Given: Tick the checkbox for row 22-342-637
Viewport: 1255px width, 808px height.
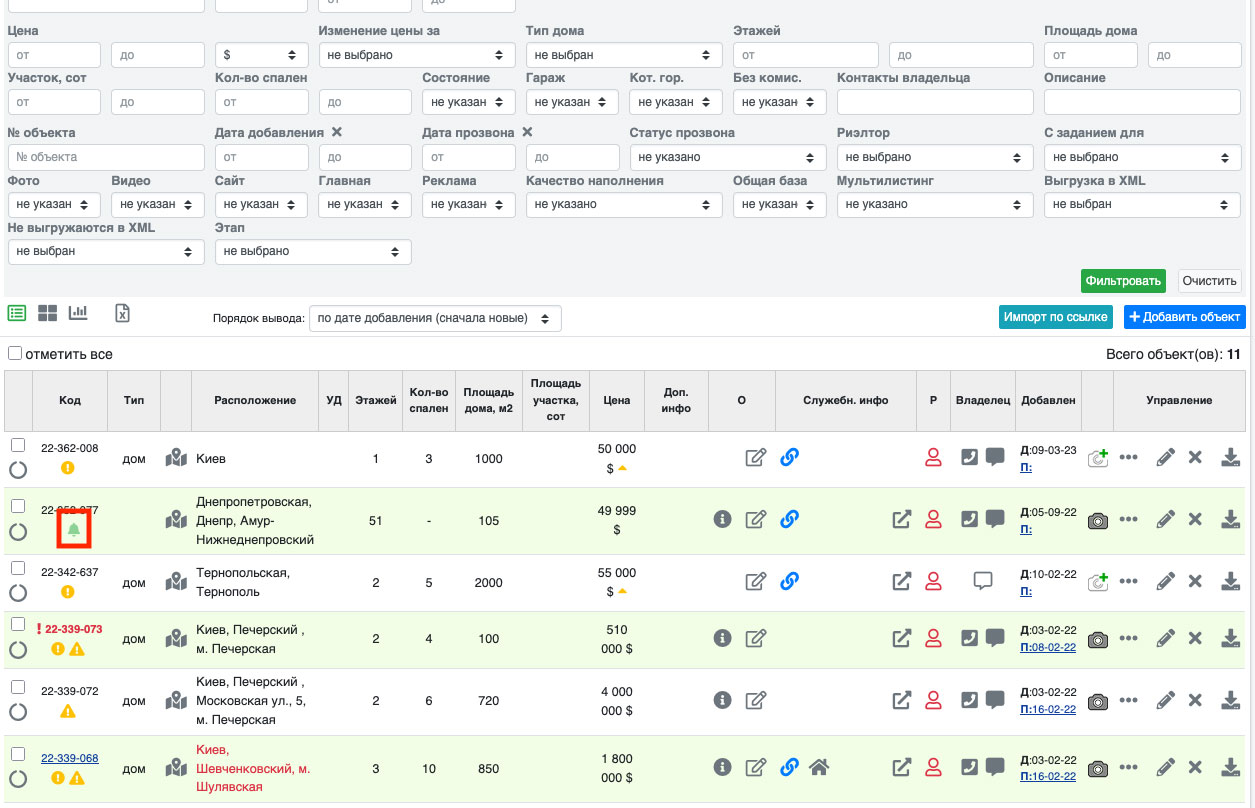Looking at the screenshot, I should point(17,568).
